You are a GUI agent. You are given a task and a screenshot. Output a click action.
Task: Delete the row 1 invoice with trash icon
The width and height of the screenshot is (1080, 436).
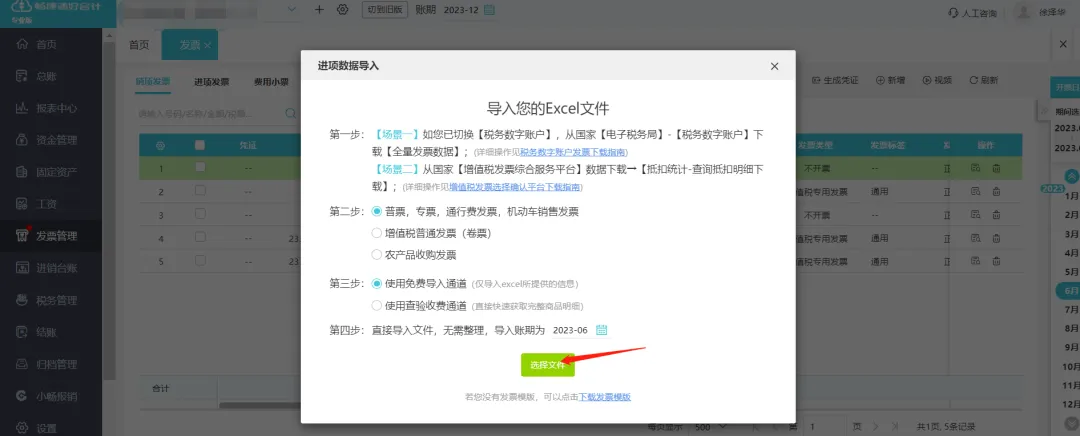point(996,167)
